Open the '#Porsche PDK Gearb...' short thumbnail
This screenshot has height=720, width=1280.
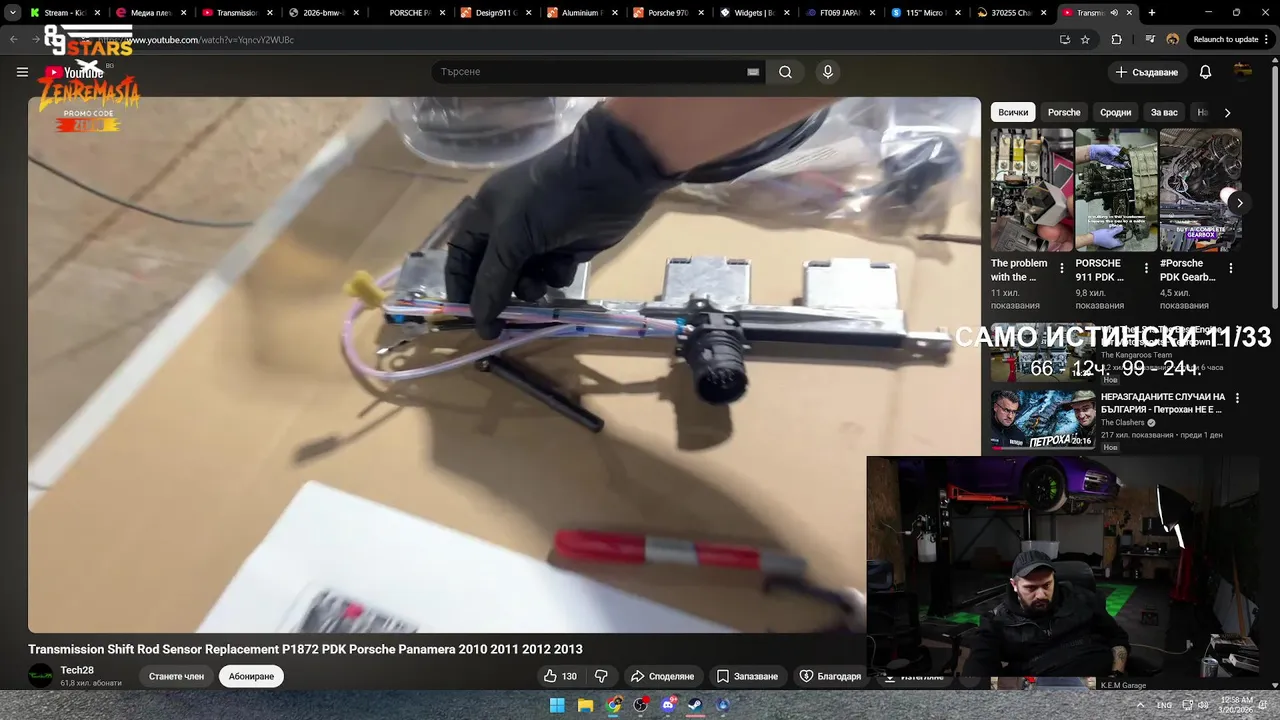point(1200,190)
